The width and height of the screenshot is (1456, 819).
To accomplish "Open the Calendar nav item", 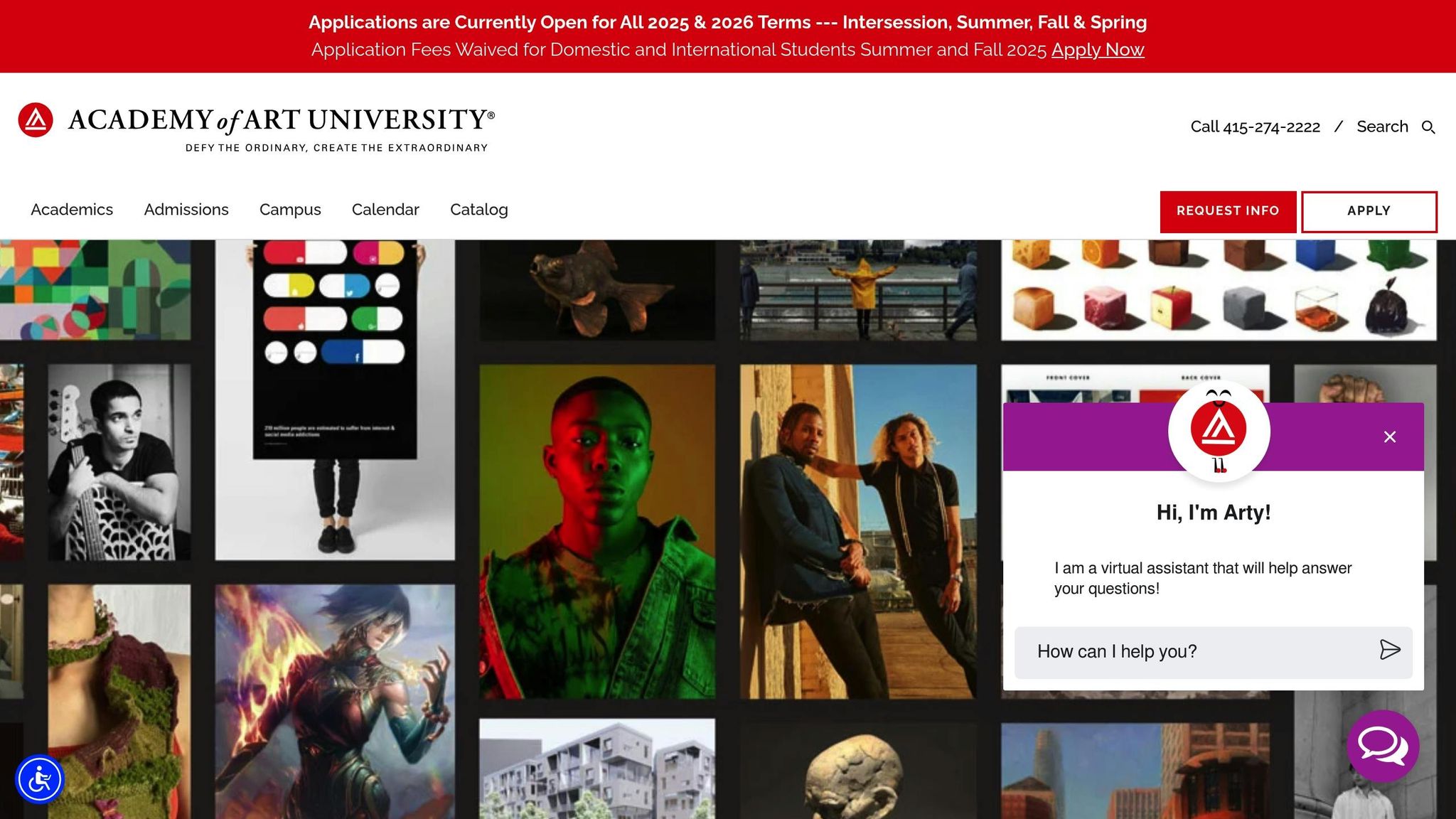I will pos(385,210).
